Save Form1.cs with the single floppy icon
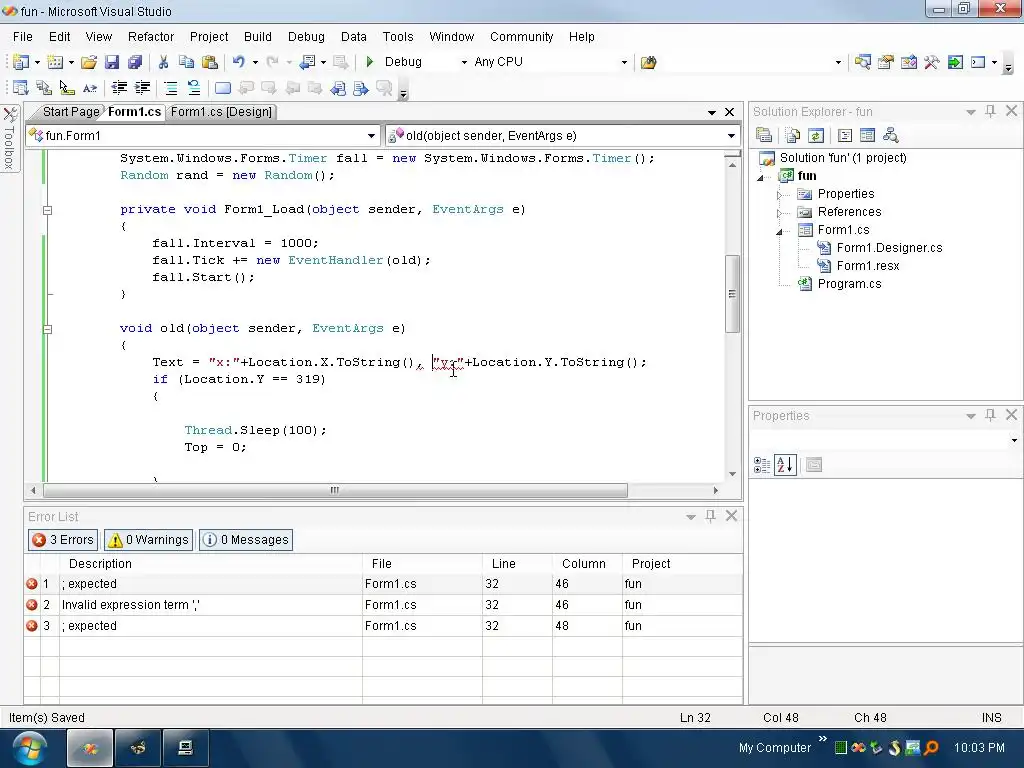 point(112,62)
